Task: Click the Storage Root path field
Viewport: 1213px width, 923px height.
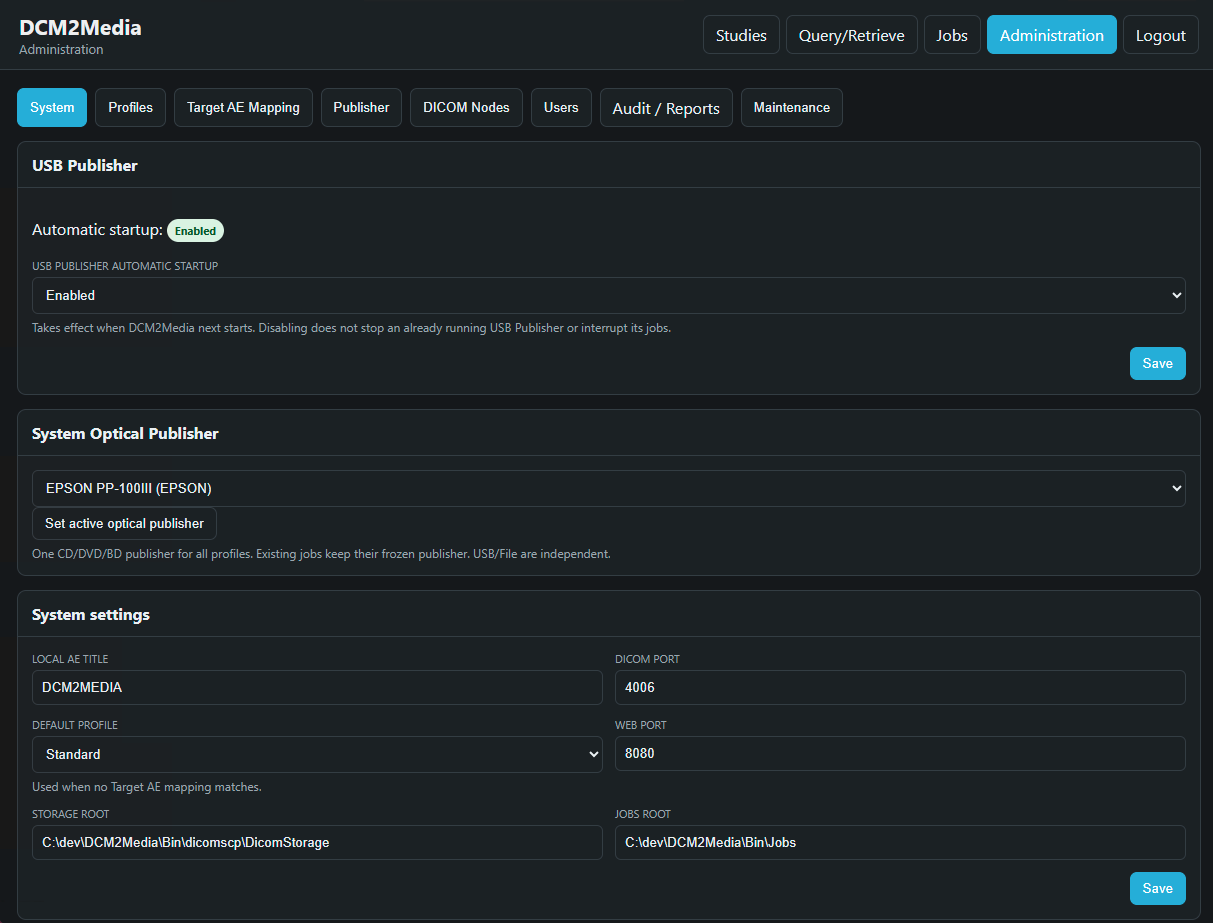Action: (x=317, y=842)
